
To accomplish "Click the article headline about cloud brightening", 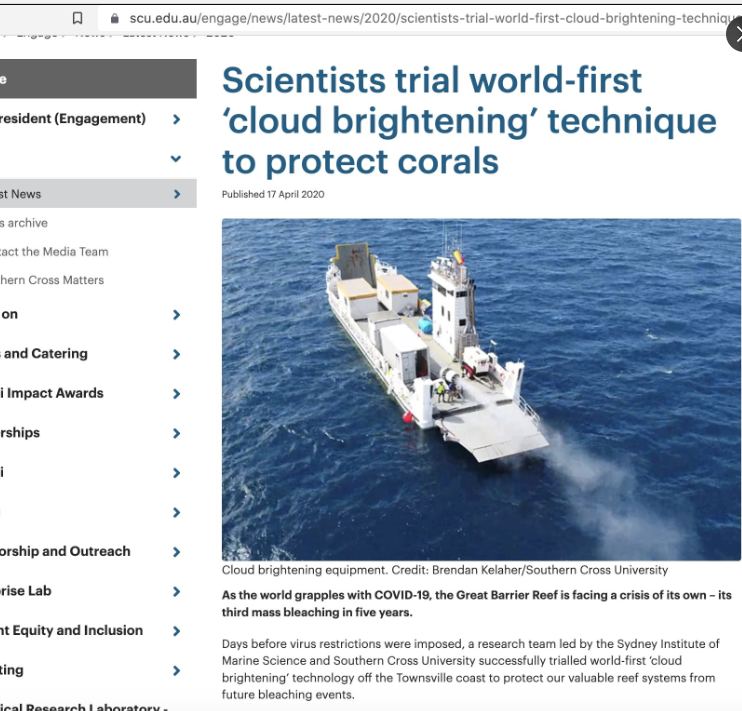I will pos(468,120).
